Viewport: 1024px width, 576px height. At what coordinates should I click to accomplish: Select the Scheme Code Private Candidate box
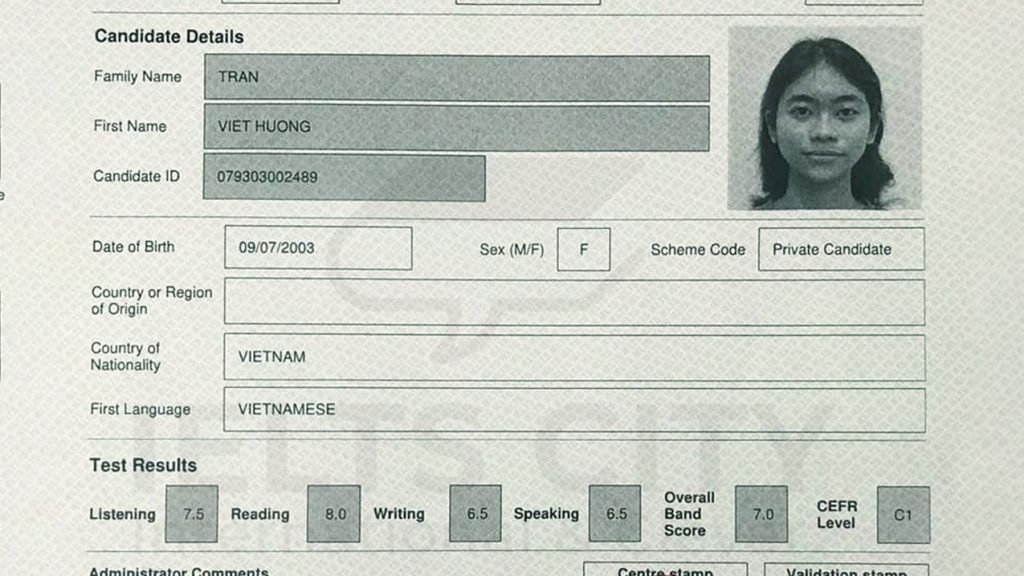(x=841, y=250)
